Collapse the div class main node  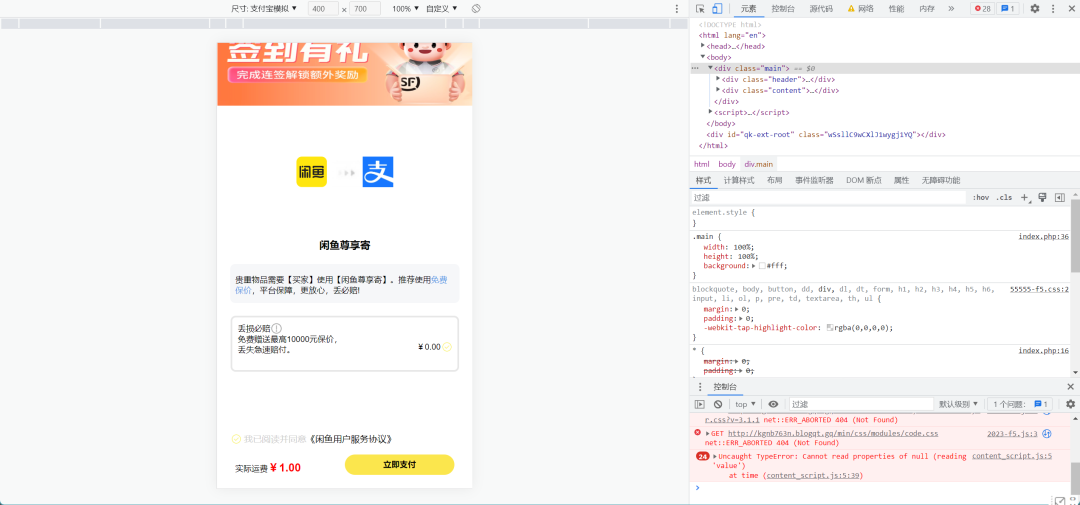(710, 68)
